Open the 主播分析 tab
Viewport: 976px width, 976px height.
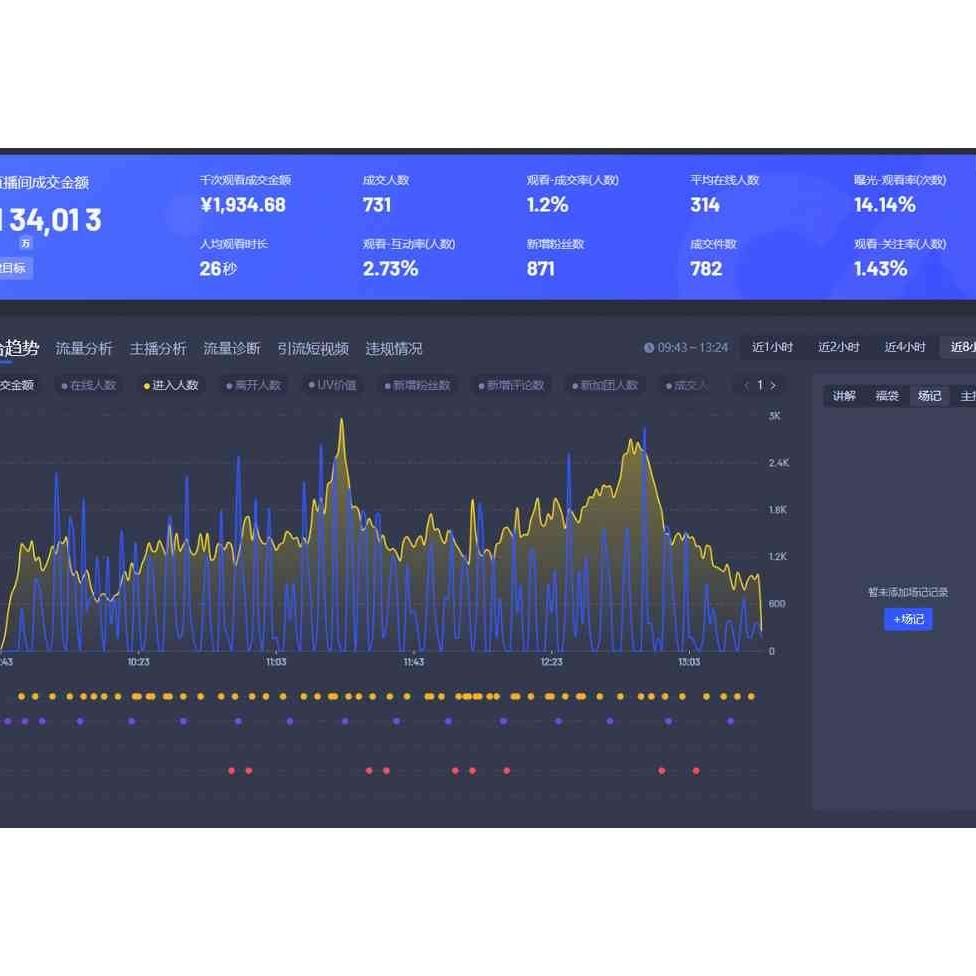pos(158,348)
